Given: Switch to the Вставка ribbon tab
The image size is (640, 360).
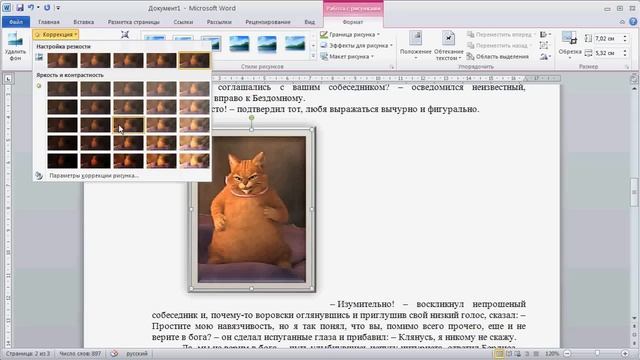Looking at the screenshot, I should [x=84, y=22].
